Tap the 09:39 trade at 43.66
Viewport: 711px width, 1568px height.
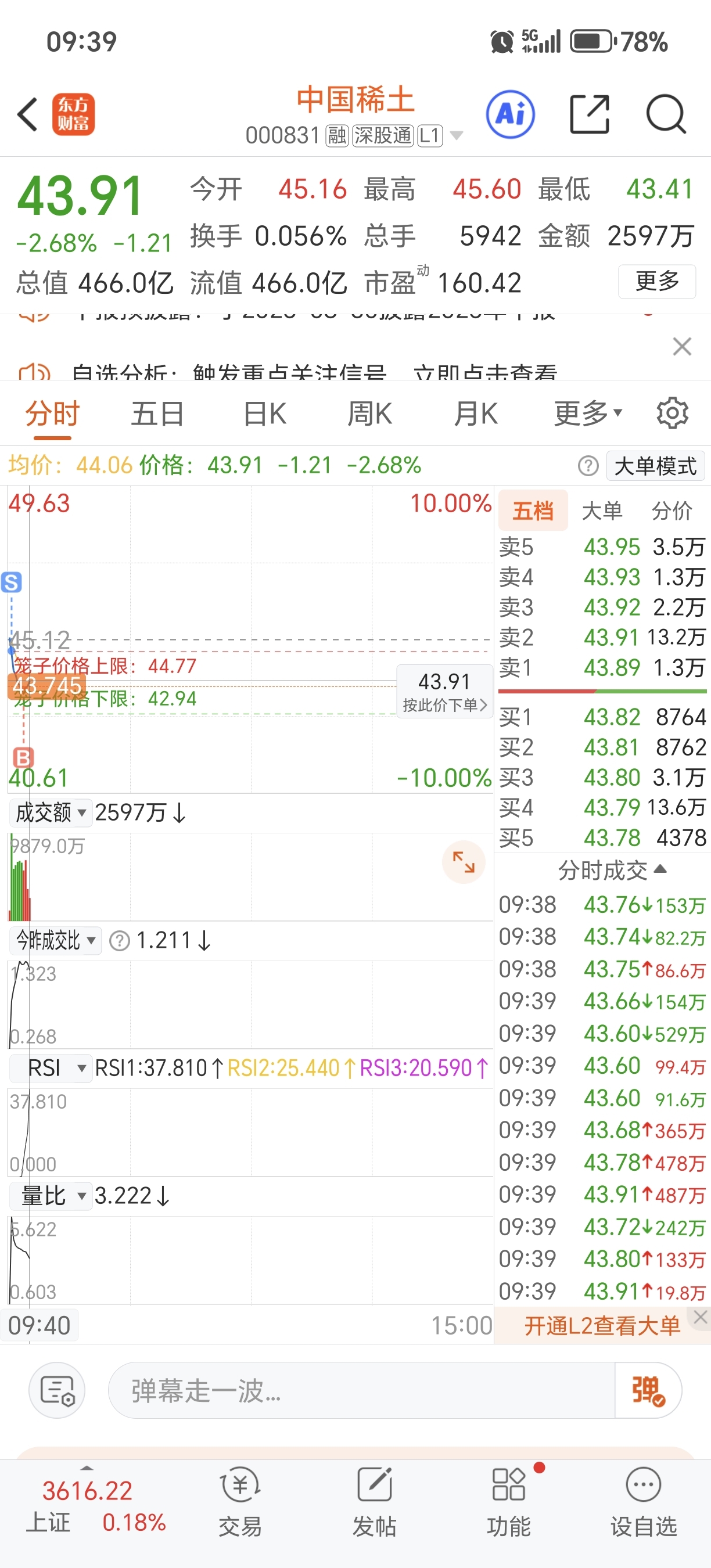[x=602, y=1001]
